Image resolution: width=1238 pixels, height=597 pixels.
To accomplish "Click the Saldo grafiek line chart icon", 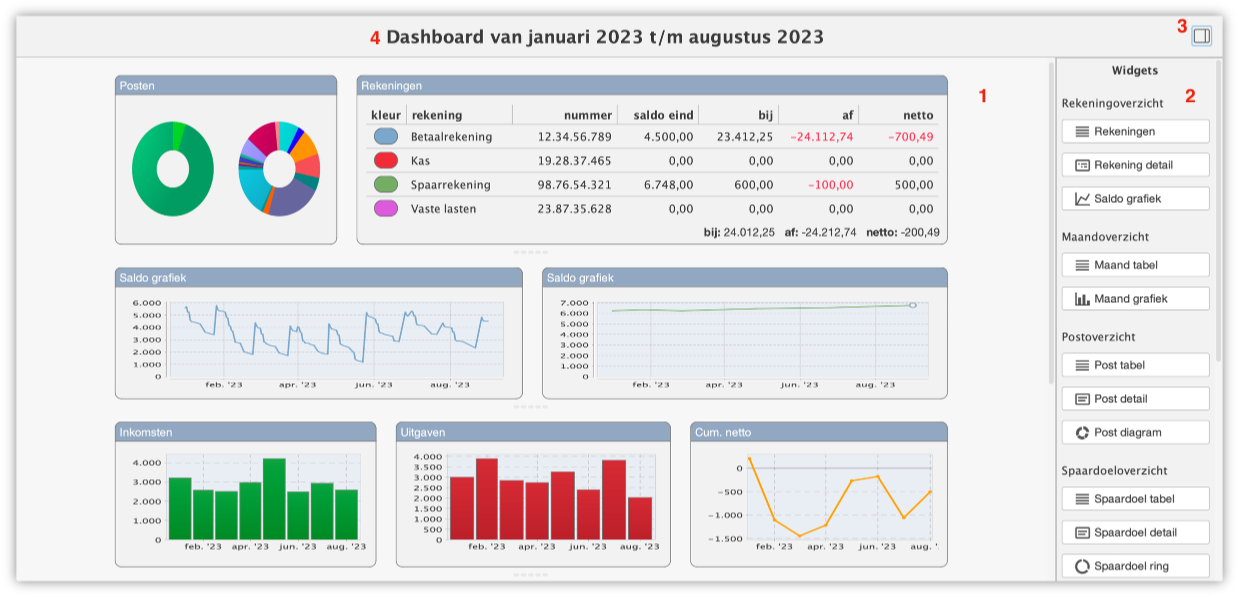I will [x=1081, y=199].
